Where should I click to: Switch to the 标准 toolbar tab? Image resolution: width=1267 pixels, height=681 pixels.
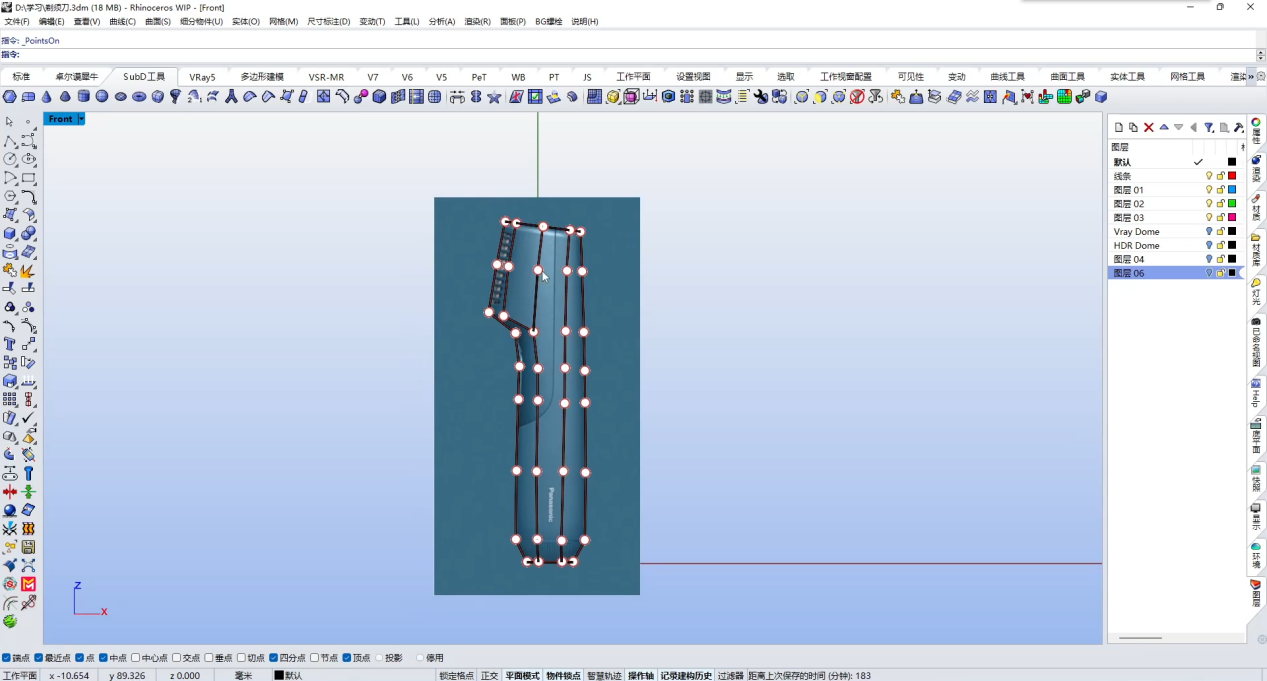click(21, 77)
